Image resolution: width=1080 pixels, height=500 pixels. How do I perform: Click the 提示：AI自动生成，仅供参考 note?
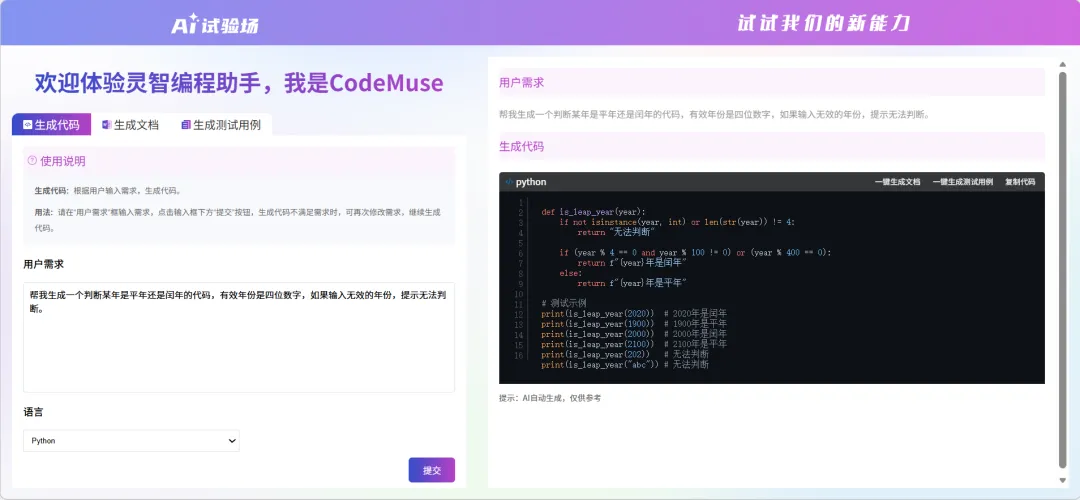pos(550,398)
